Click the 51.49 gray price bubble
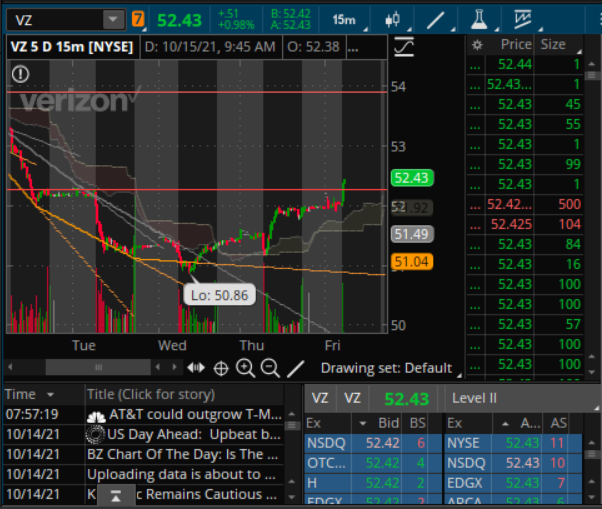This screenshot has height=509, width=602. pos(412,234)
